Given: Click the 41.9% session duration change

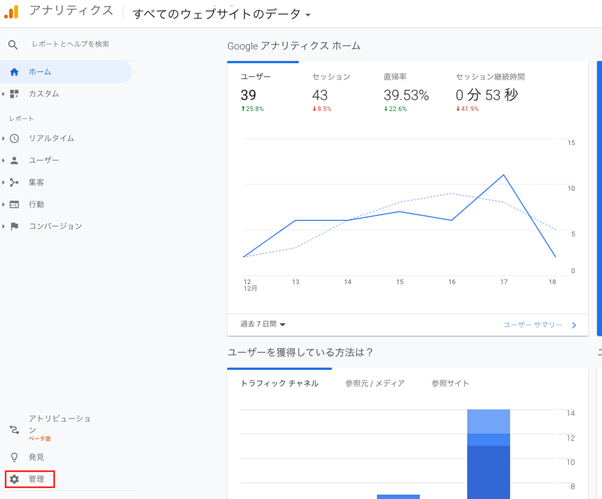Looking at the screenshot, I should click(x=467, y=109).
